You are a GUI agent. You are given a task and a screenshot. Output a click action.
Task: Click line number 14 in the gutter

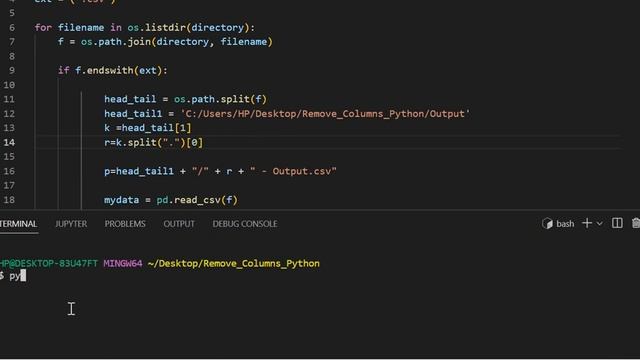click(9, 142)
